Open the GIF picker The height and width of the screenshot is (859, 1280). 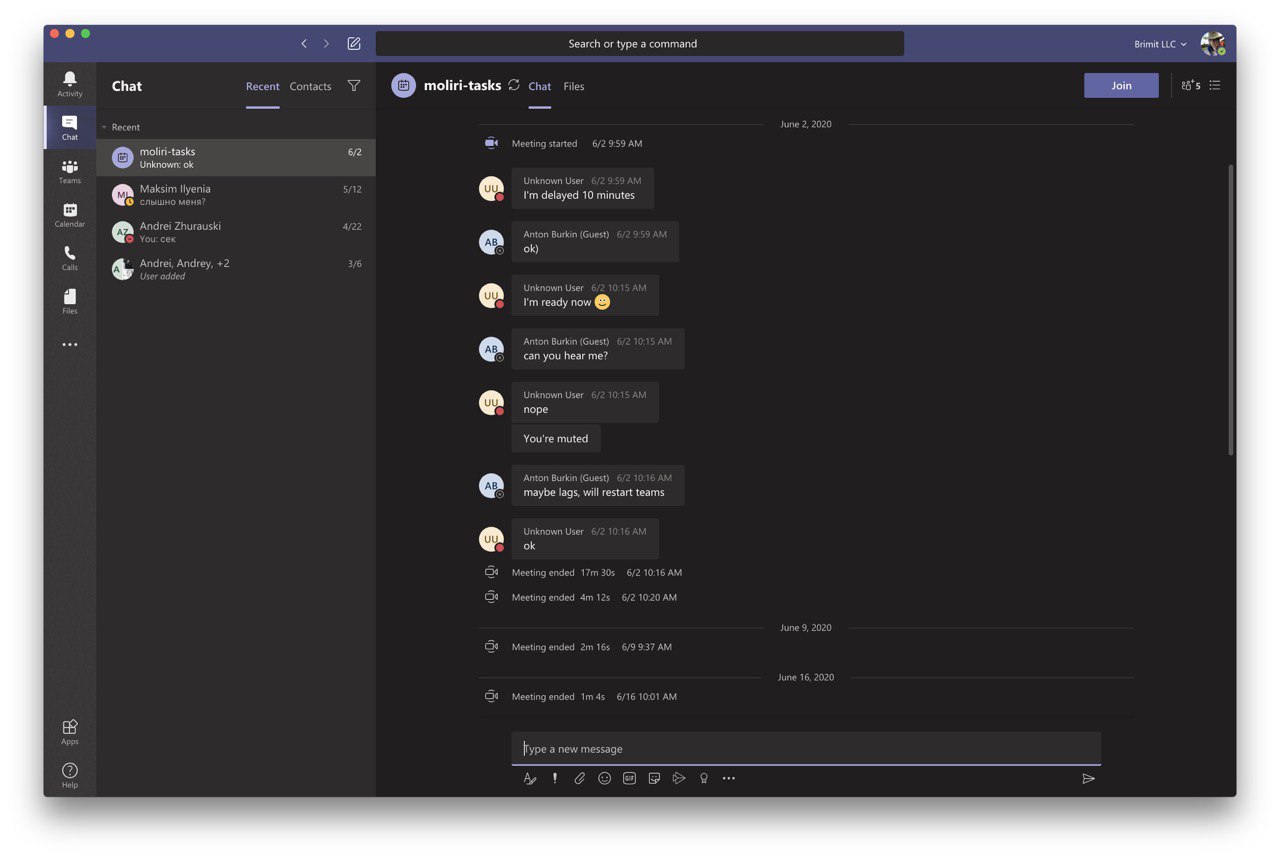[x=630, y=778]
